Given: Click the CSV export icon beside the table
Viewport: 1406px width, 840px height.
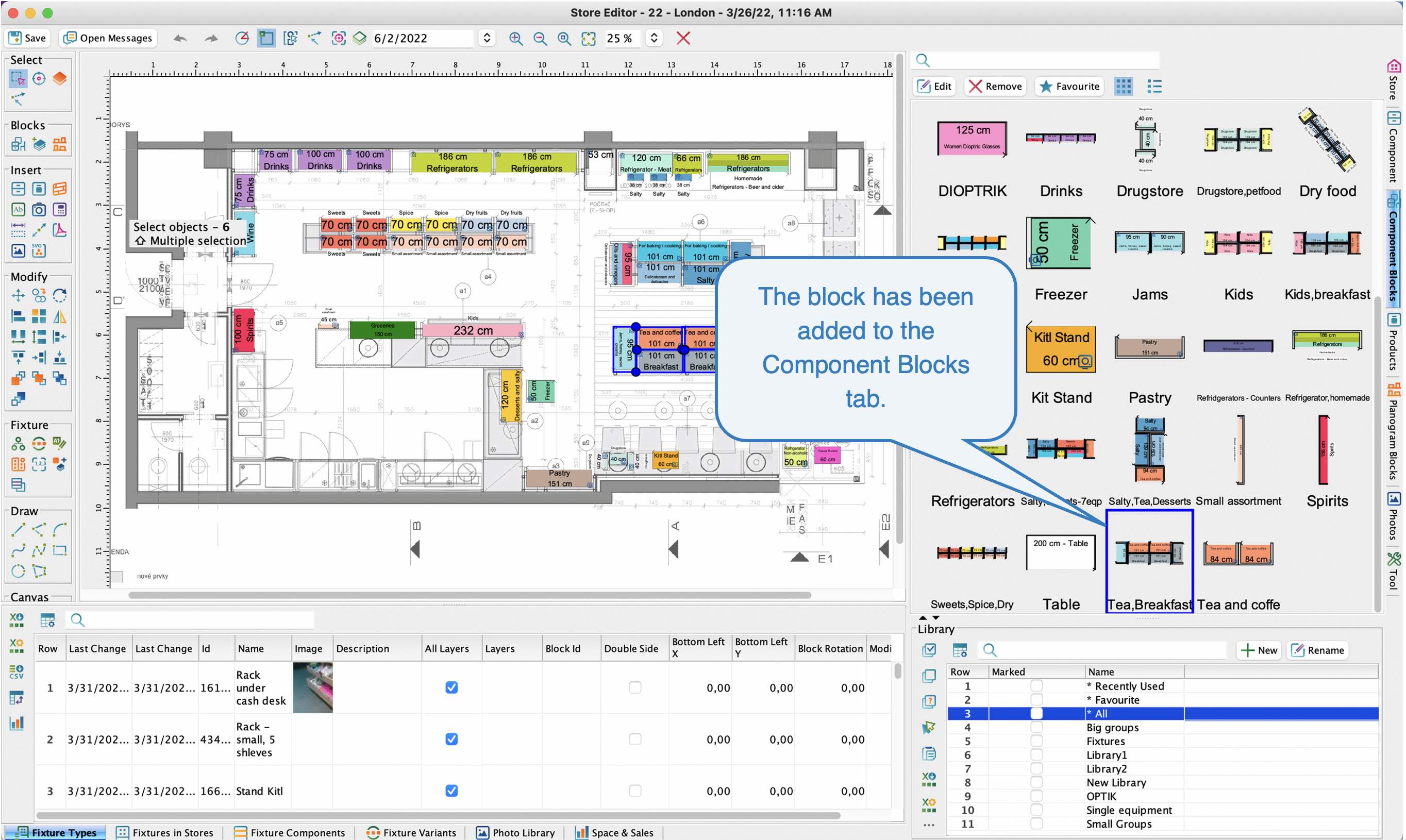Looking at the screenshot, I should tap(16, 671).
